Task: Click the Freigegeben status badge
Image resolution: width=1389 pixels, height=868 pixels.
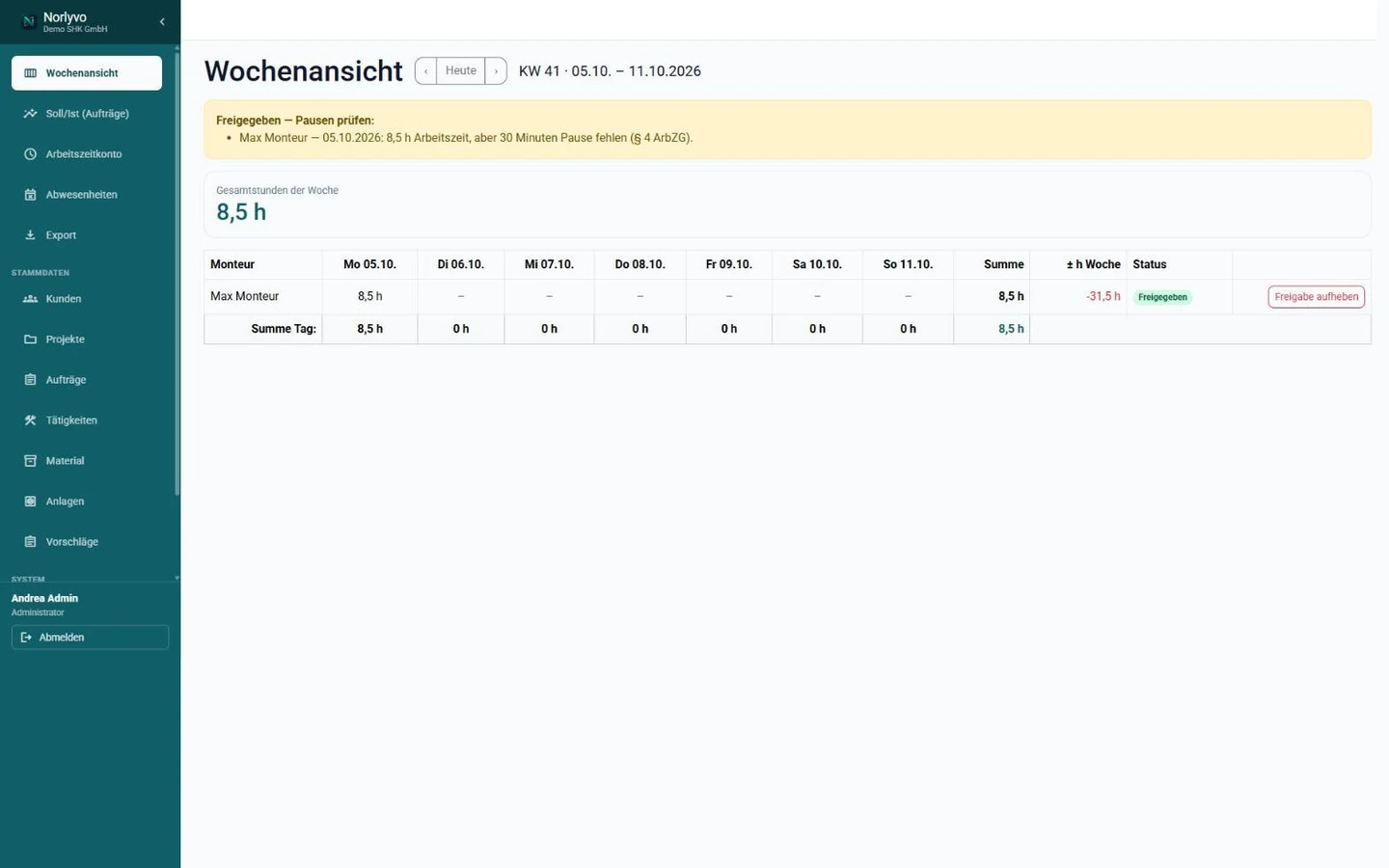Action: [x=1162, y=297]
